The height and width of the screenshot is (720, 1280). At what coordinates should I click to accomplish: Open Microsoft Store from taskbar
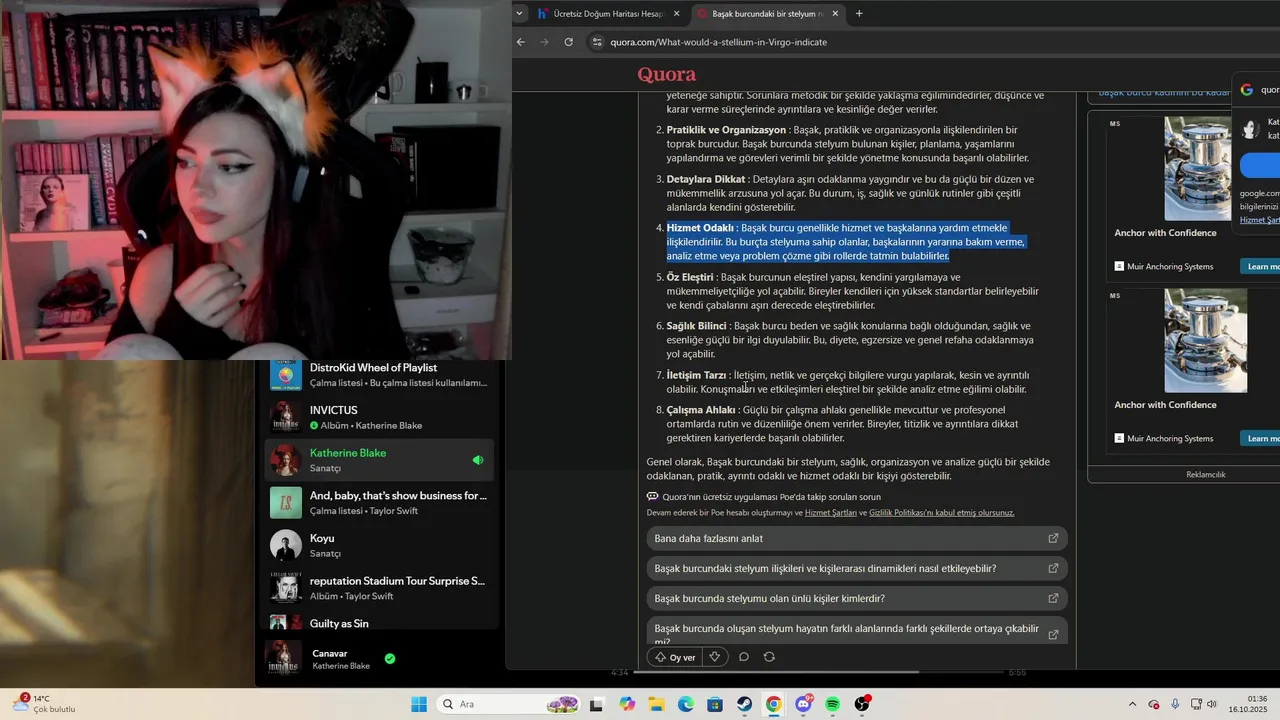coord(715,704)
